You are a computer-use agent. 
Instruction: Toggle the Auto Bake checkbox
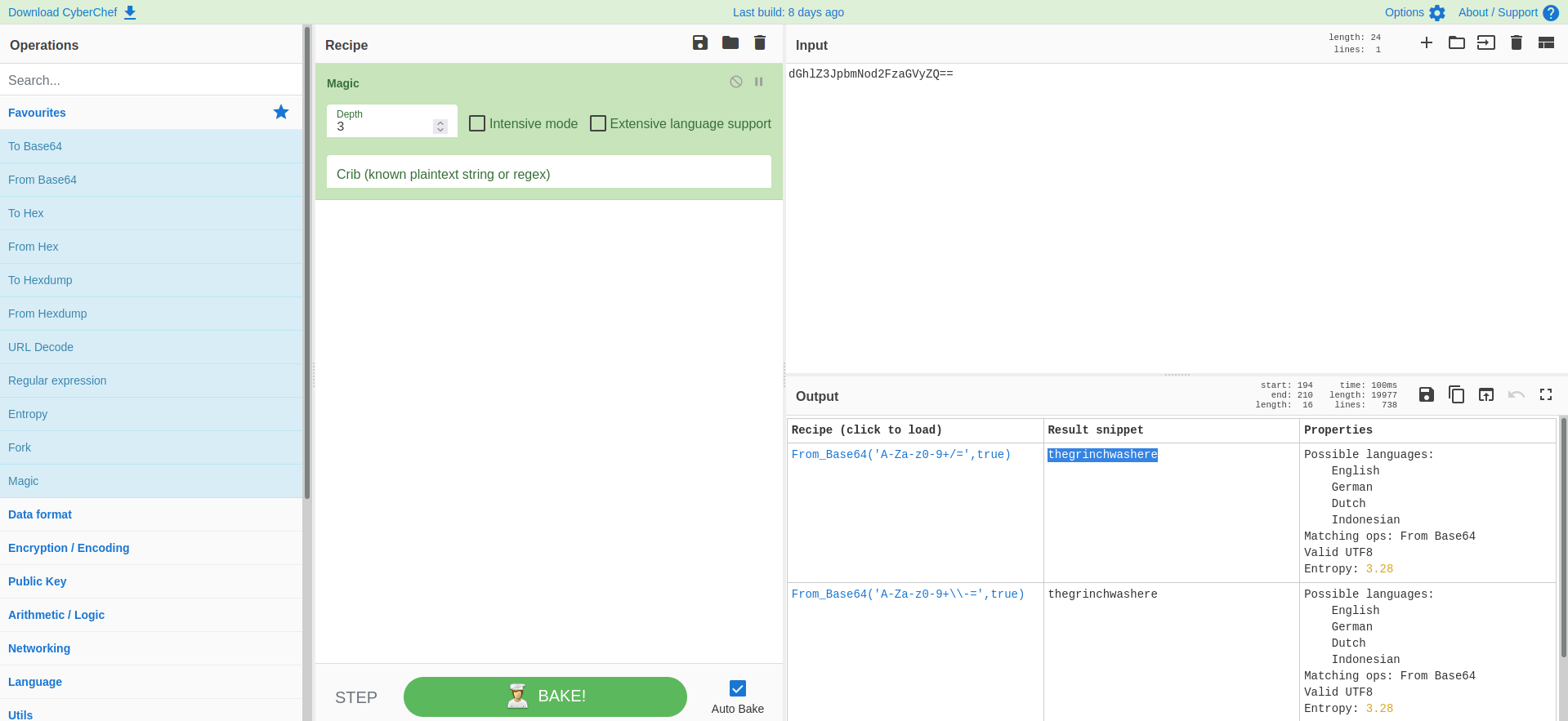point(738,688)
